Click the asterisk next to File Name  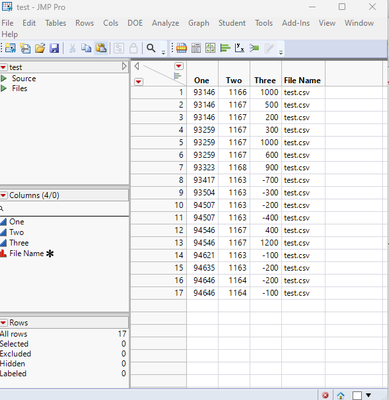click(x=50, y=254)
